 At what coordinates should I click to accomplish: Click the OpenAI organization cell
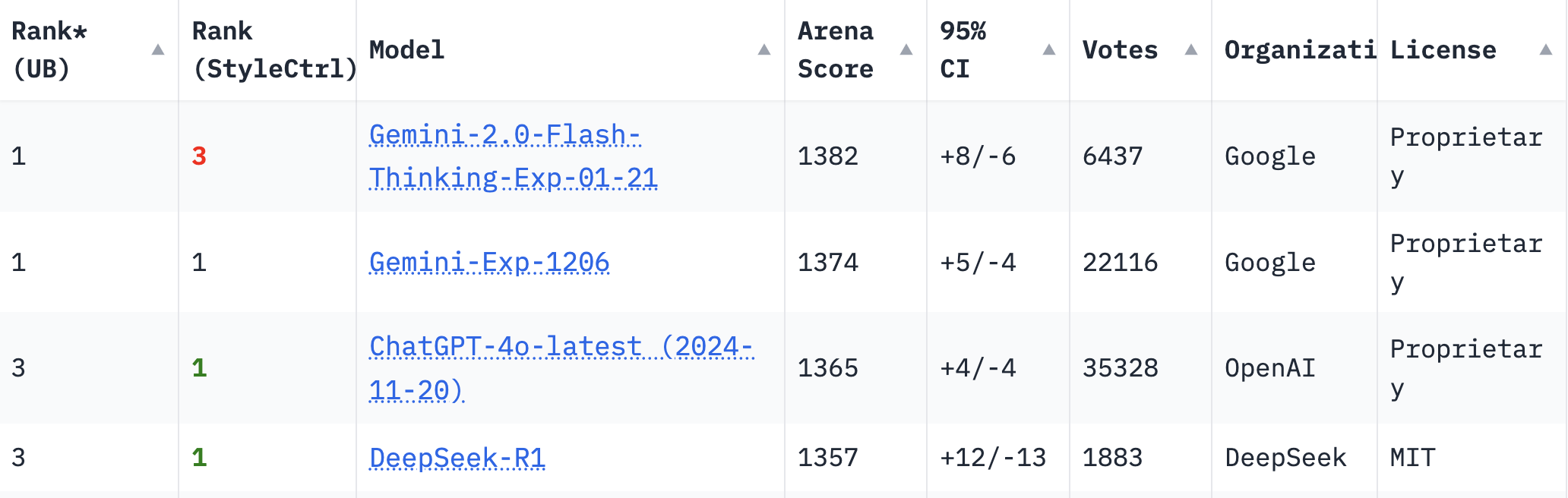point(1270,368)
